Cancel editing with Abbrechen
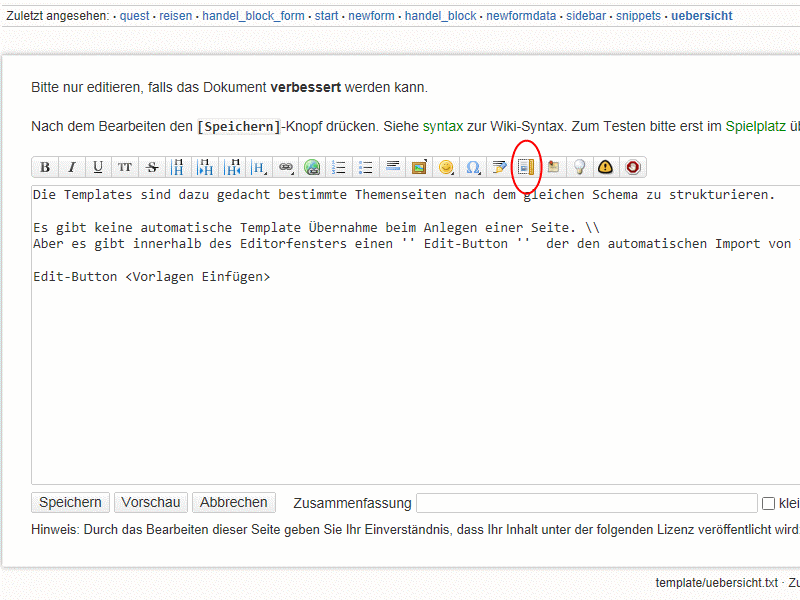The height and width of the screenshot is (600, 800). (234, 502)
